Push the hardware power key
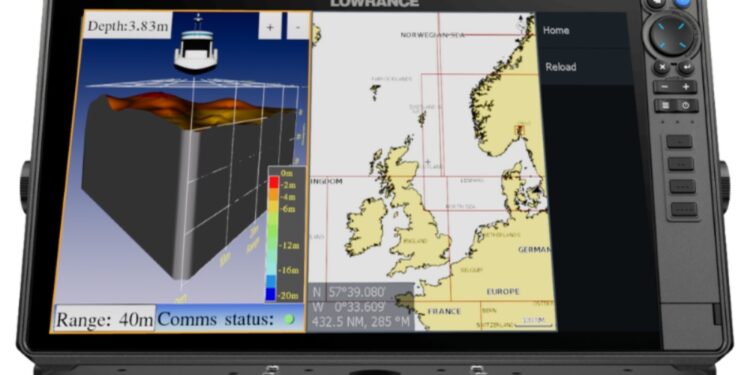The width and height of the screenshot is (750, 375). point(687,106)
